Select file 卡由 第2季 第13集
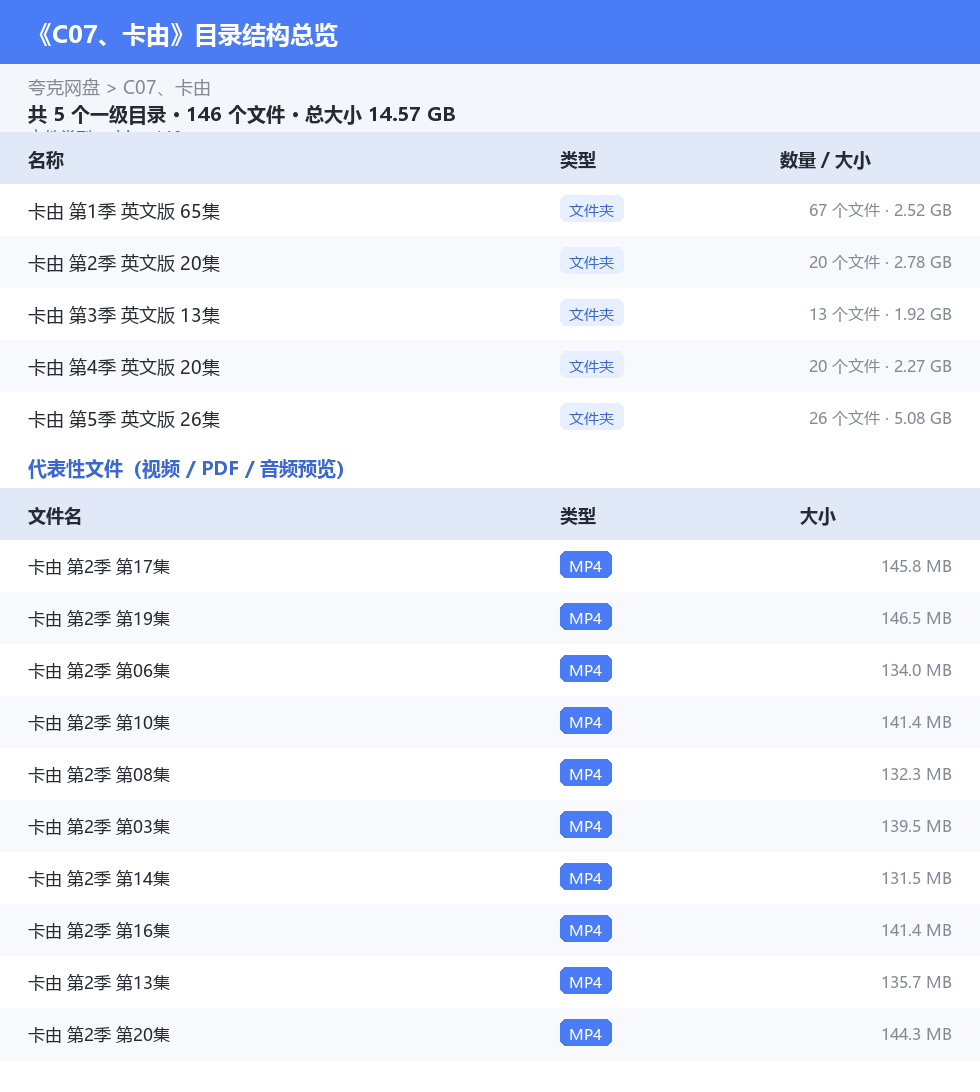The height and width of the screenshot is (1092, 980). point(99,983)
